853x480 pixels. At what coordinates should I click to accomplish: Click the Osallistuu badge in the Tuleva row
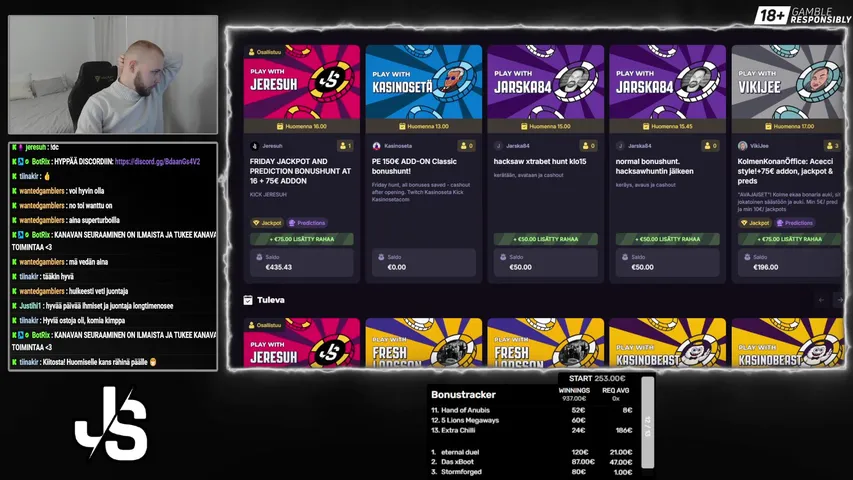(x=264, y=325)
